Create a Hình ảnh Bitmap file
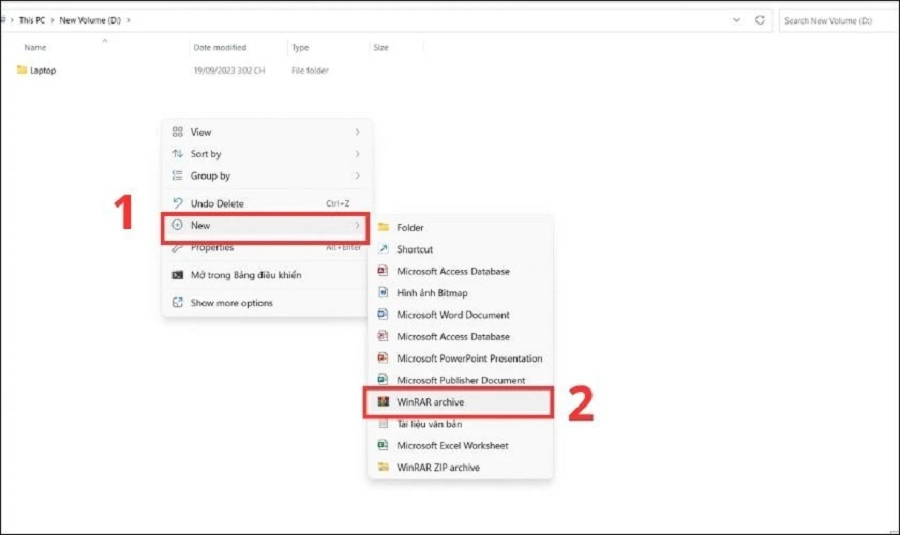This screenshot has height=535, width=900. click(460, 293)
